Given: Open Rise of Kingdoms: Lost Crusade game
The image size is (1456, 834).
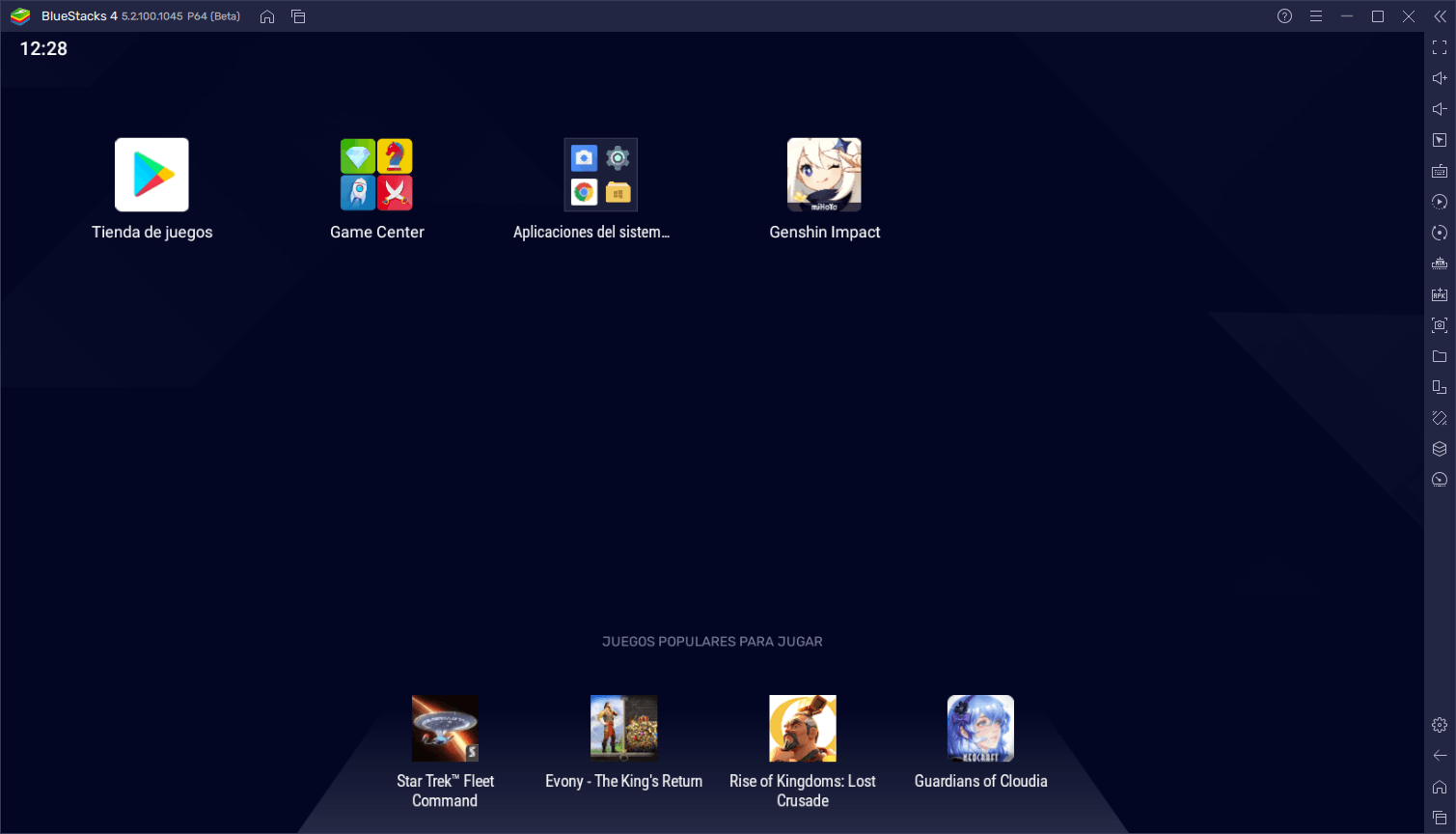Looking at the screenshot, I should pos(803,729).
